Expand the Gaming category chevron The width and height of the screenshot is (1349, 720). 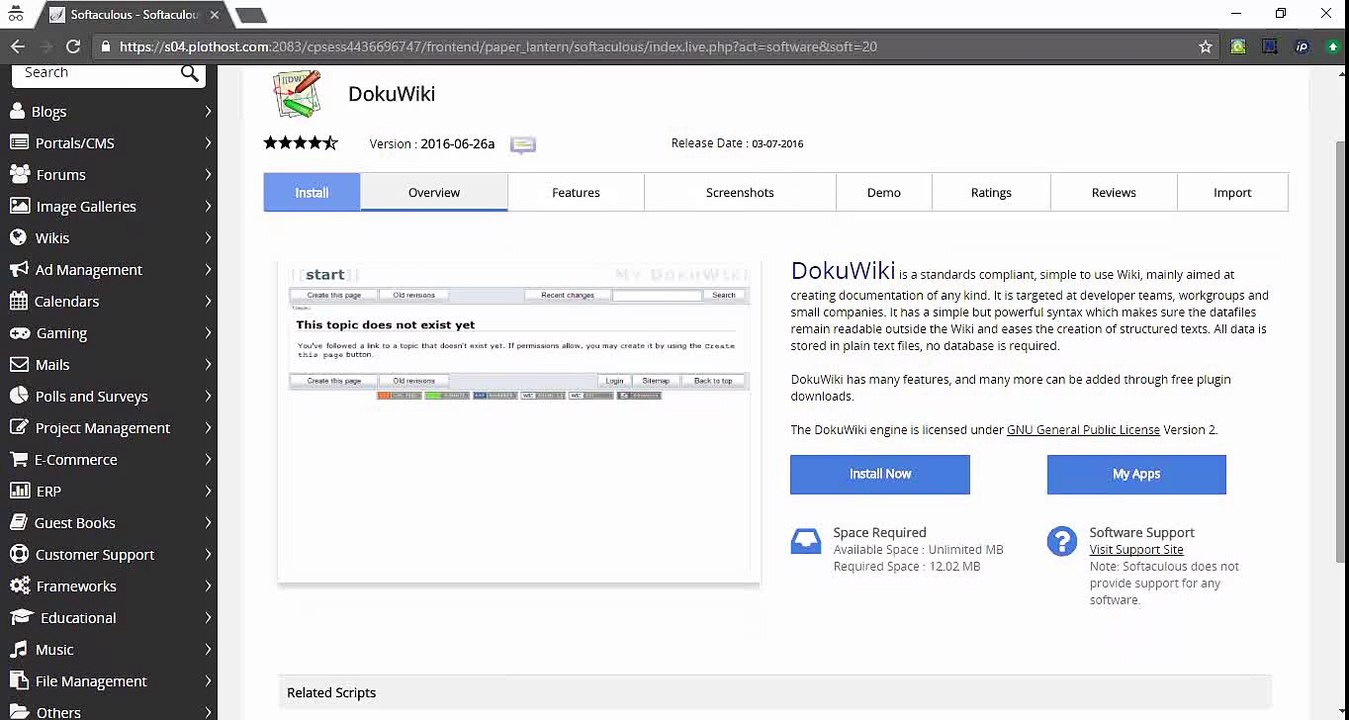208,333
